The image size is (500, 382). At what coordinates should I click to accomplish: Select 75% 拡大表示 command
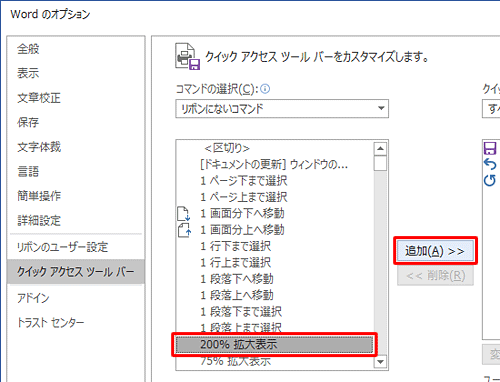coord(274,361)
